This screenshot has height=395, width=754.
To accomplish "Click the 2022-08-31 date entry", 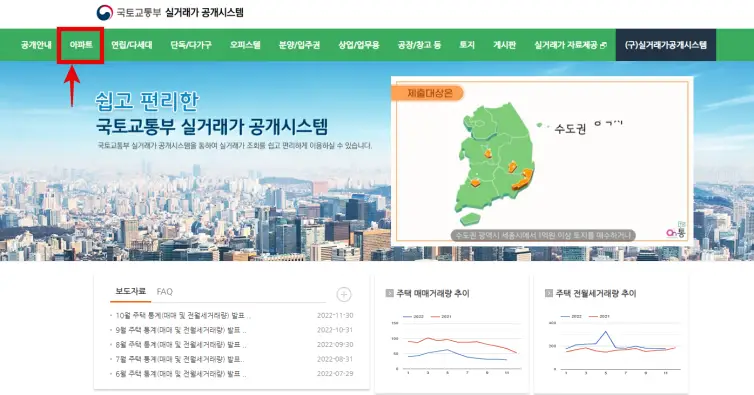I will (335, 359).
